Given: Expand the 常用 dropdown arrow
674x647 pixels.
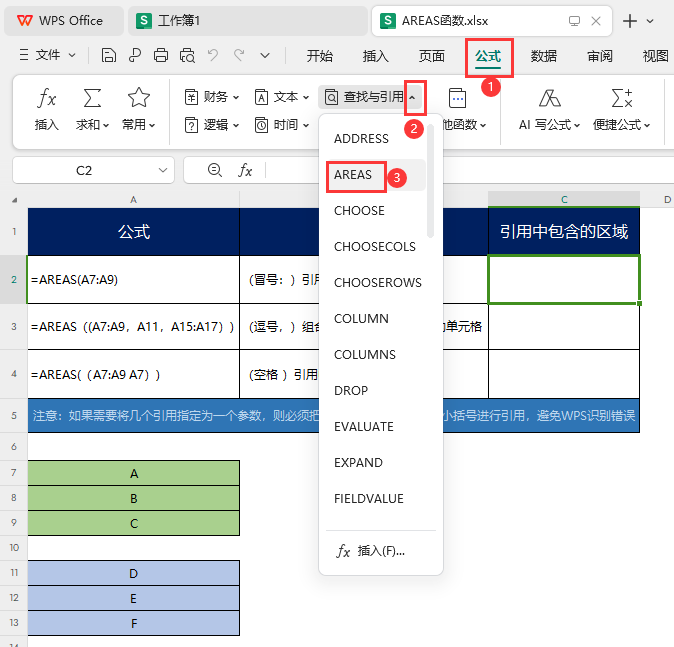Looking at the screenshot, I should coord(152,126).
